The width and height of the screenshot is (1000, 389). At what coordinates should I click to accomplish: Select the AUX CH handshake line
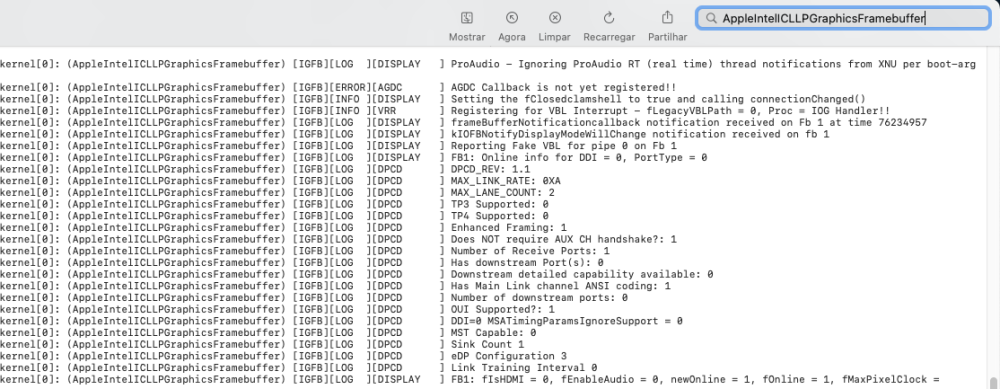[x=339, y=239]
